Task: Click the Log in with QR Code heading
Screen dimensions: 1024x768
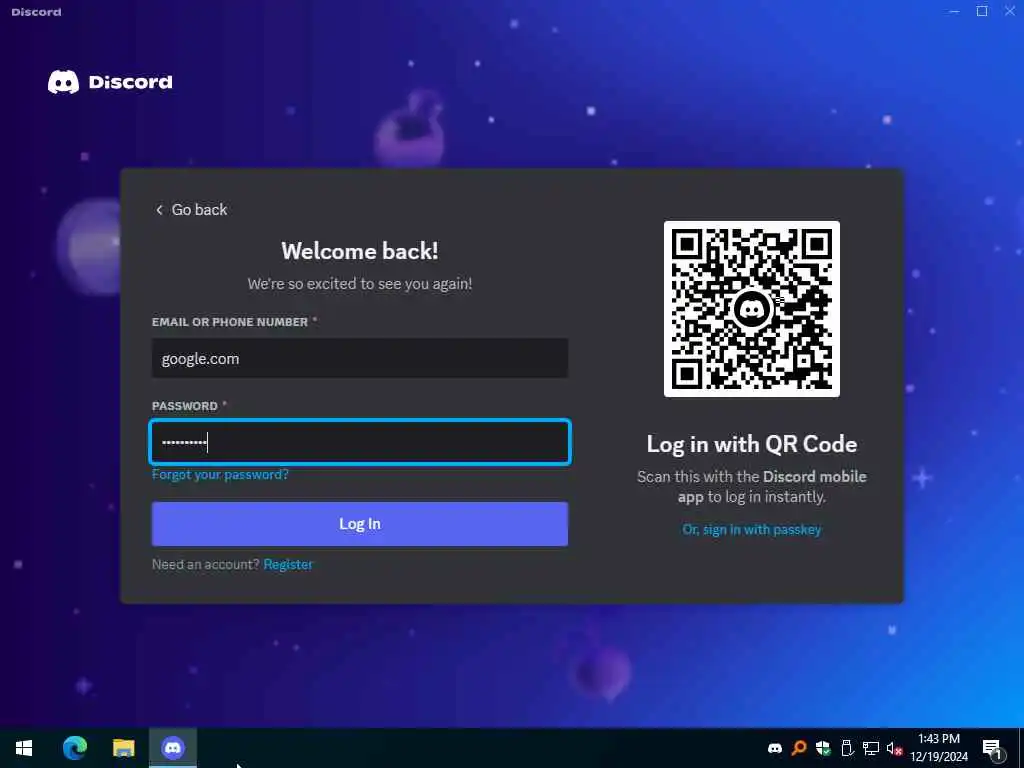Action: tap(752, 444)
